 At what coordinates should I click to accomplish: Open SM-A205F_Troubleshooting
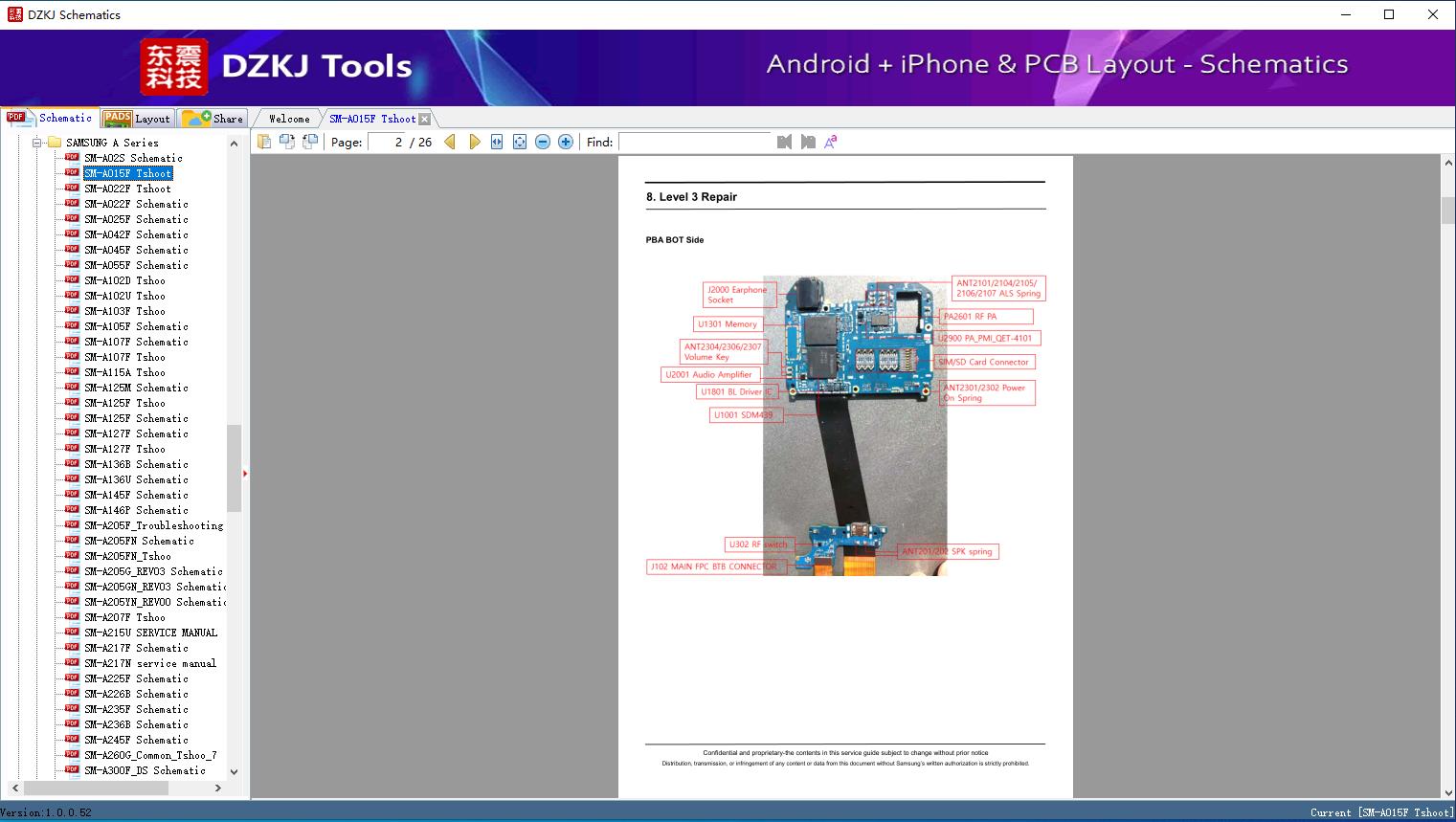(153, 525)
